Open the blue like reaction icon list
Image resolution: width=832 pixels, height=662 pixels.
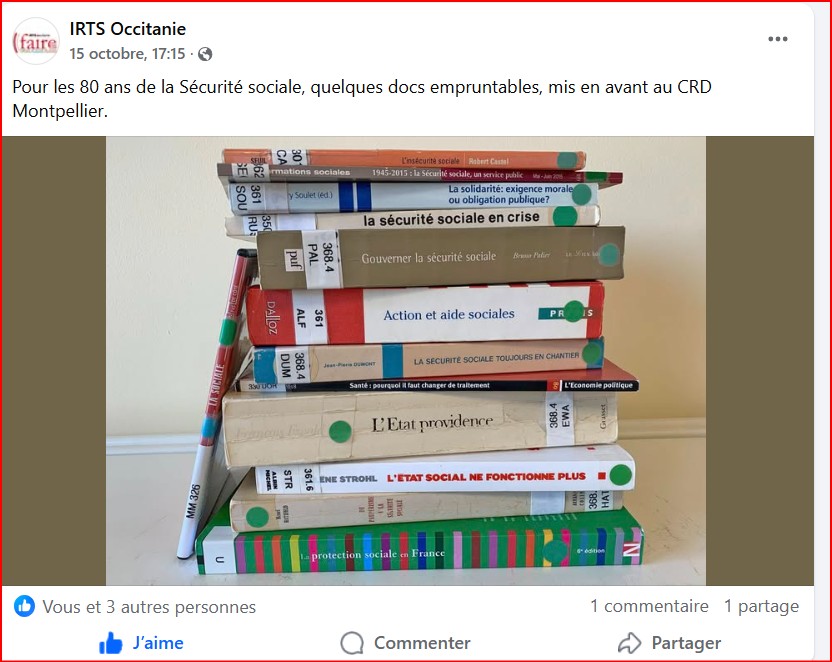coord(24,606)
